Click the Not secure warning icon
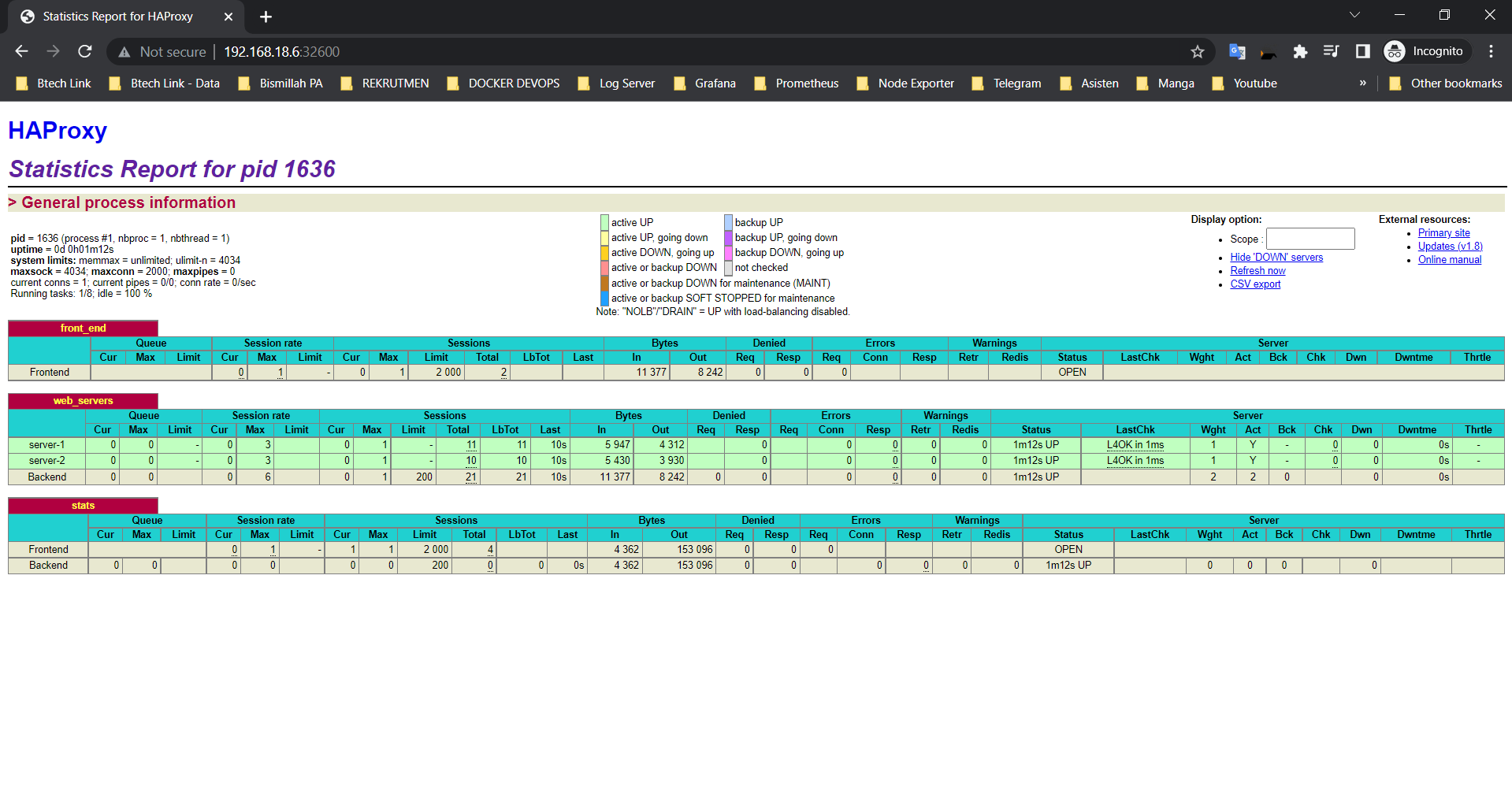 point(124,52)
